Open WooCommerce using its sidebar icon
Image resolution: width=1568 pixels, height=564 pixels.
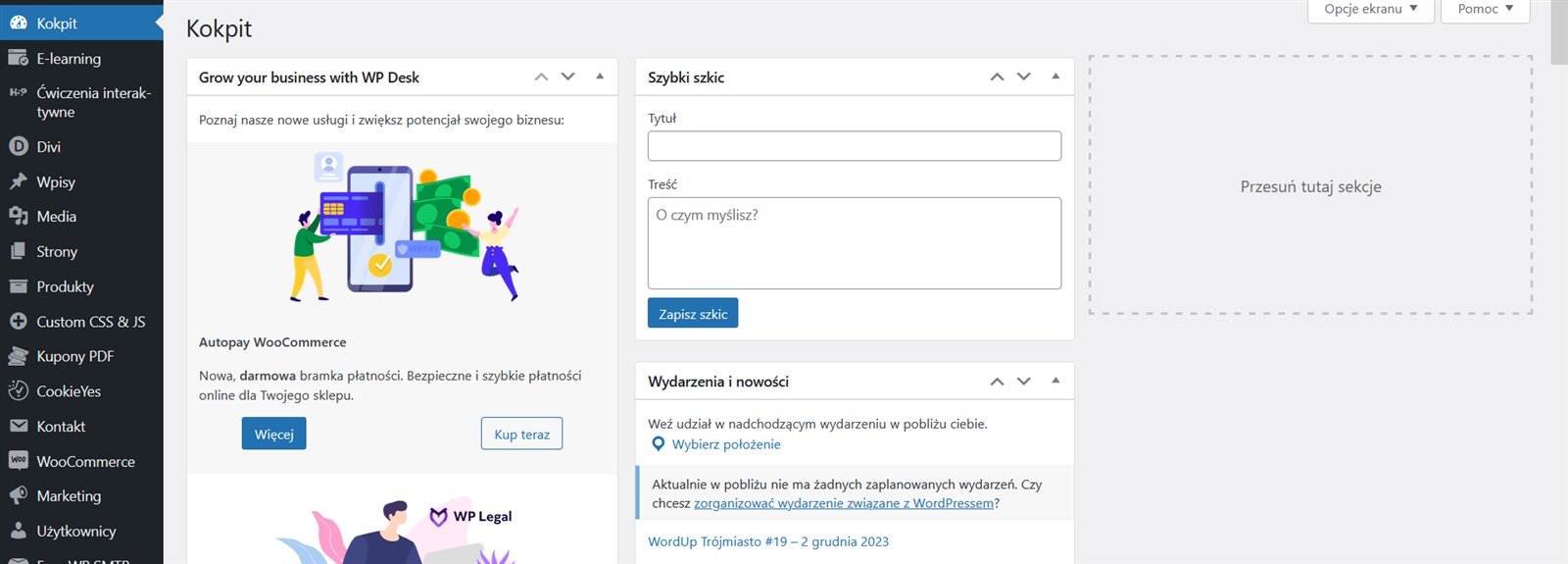[x=18, y=461]
